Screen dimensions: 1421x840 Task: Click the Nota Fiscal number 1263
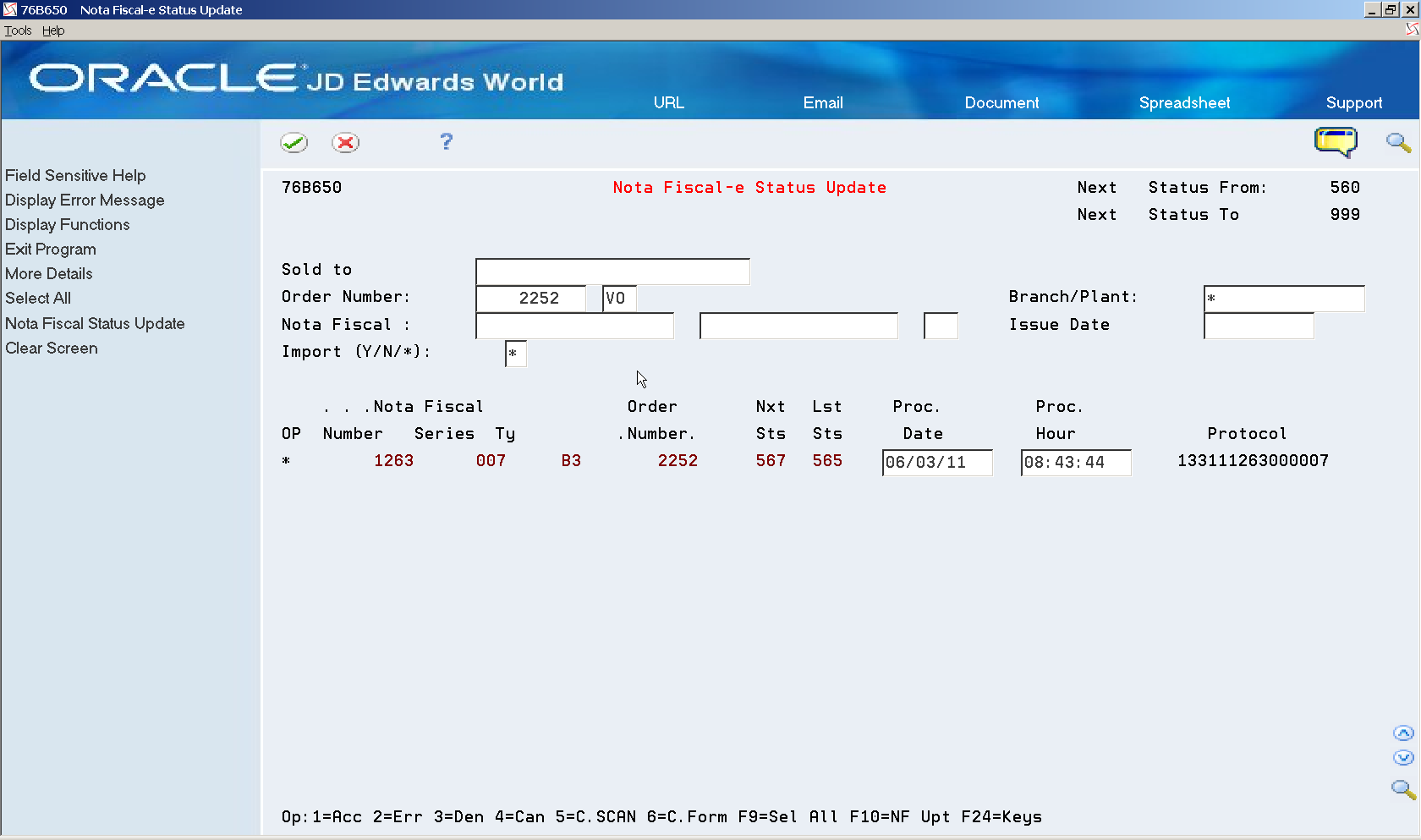(x=393, y=461)
